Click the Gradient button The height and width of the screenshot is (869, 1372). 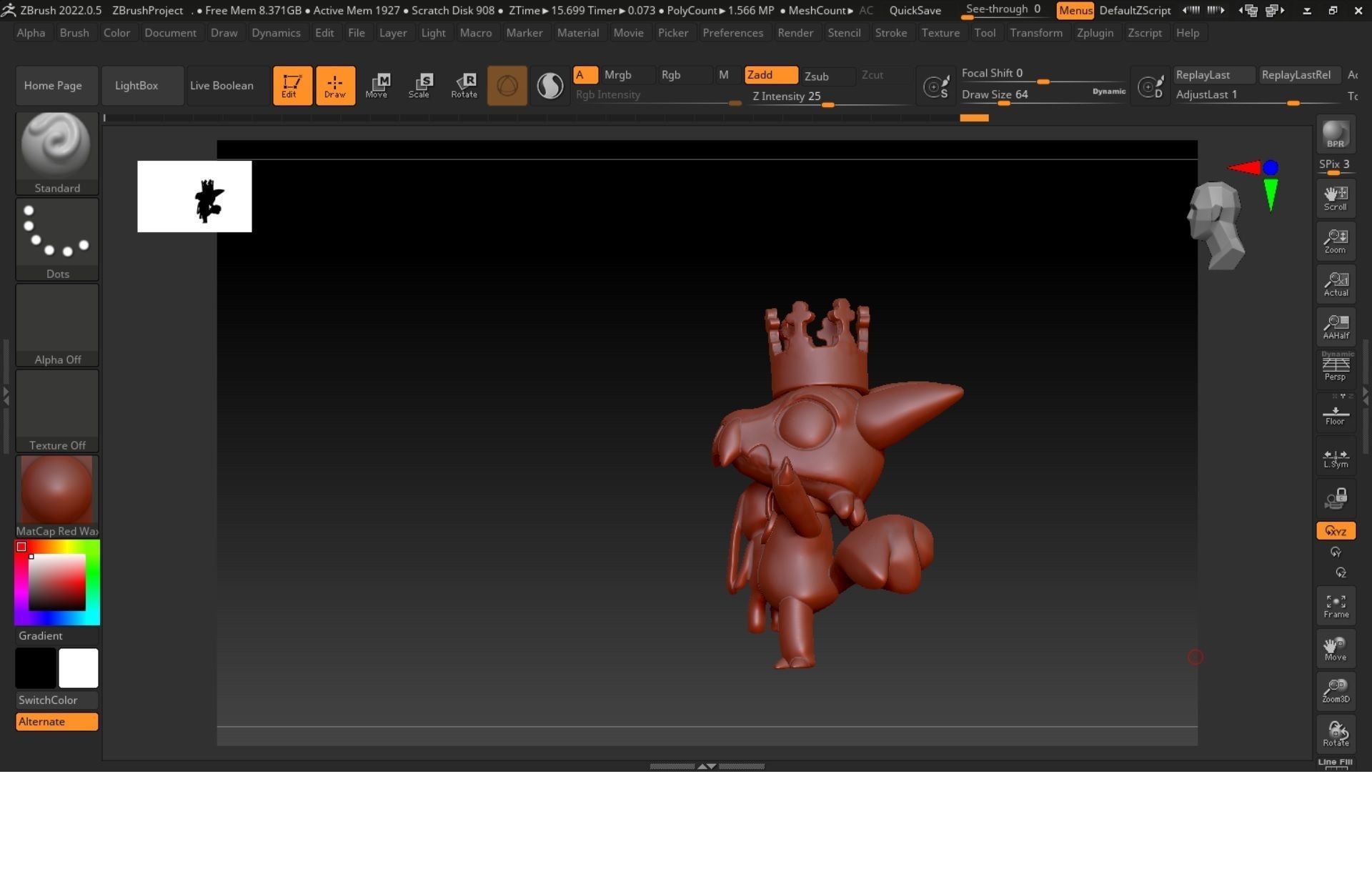pos(56,636)
